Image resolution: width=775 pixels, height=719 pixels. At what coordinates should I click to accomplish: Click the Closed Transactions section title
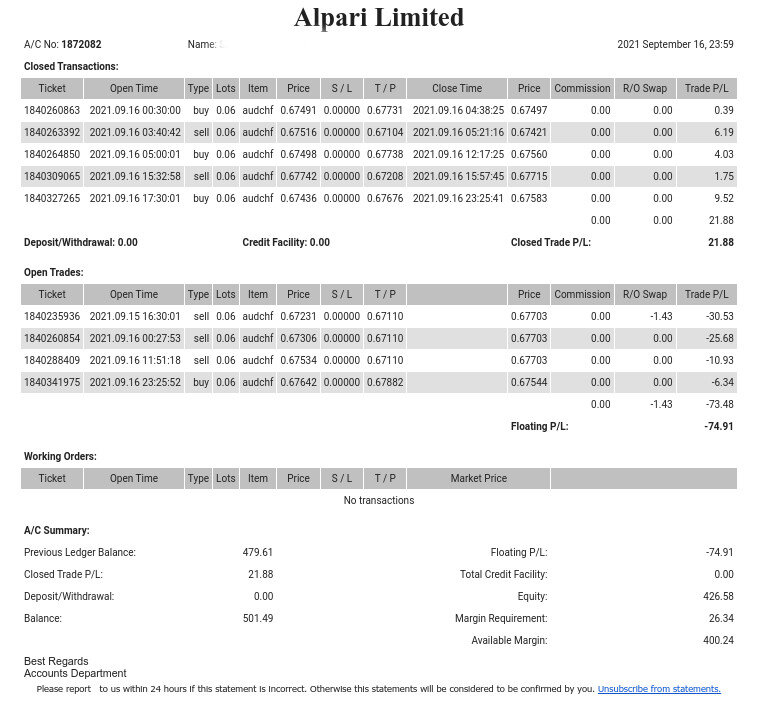pyautogui.click(x=71, y=66)
